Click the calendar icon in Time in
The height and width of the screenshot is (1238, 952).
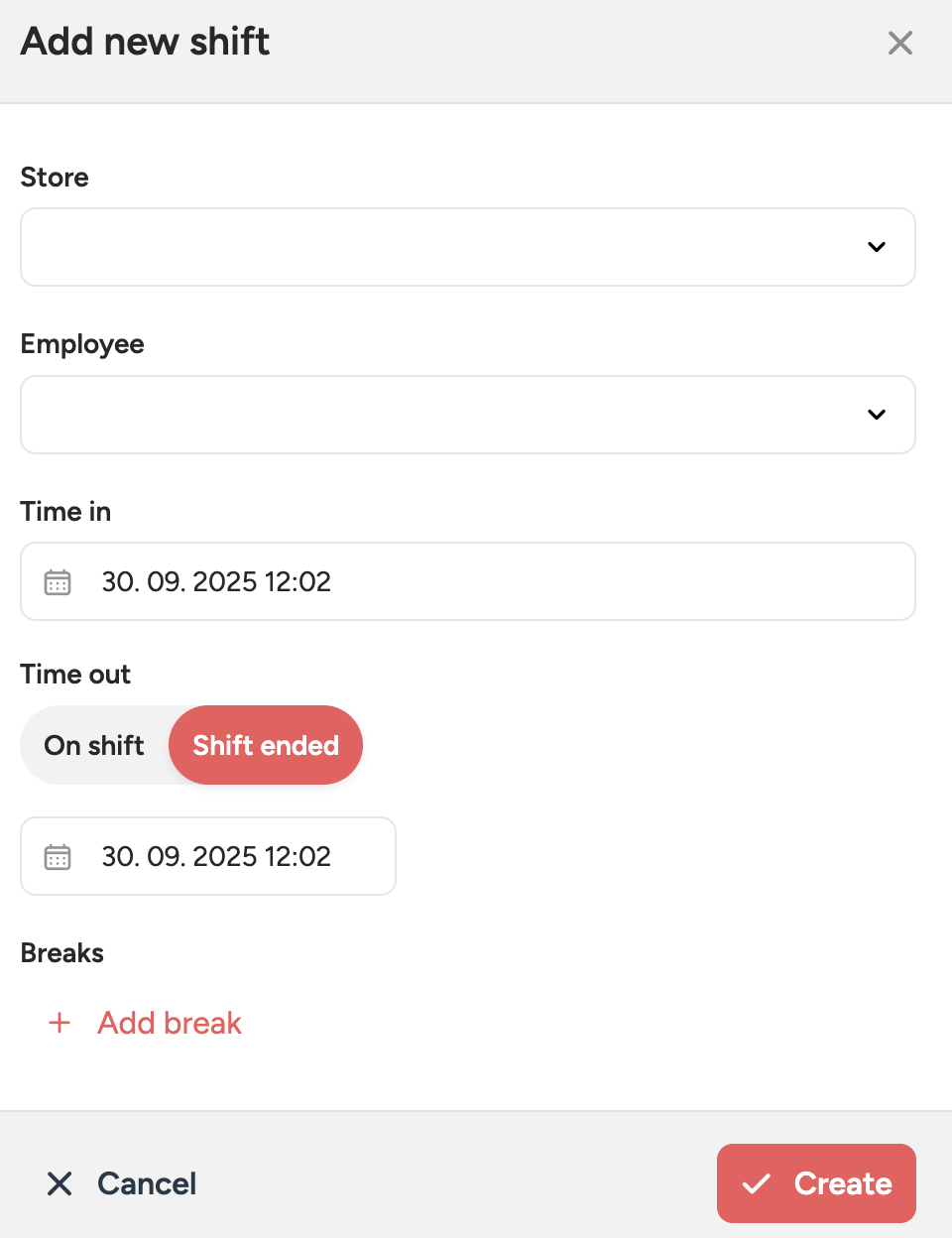coord(58,582)
